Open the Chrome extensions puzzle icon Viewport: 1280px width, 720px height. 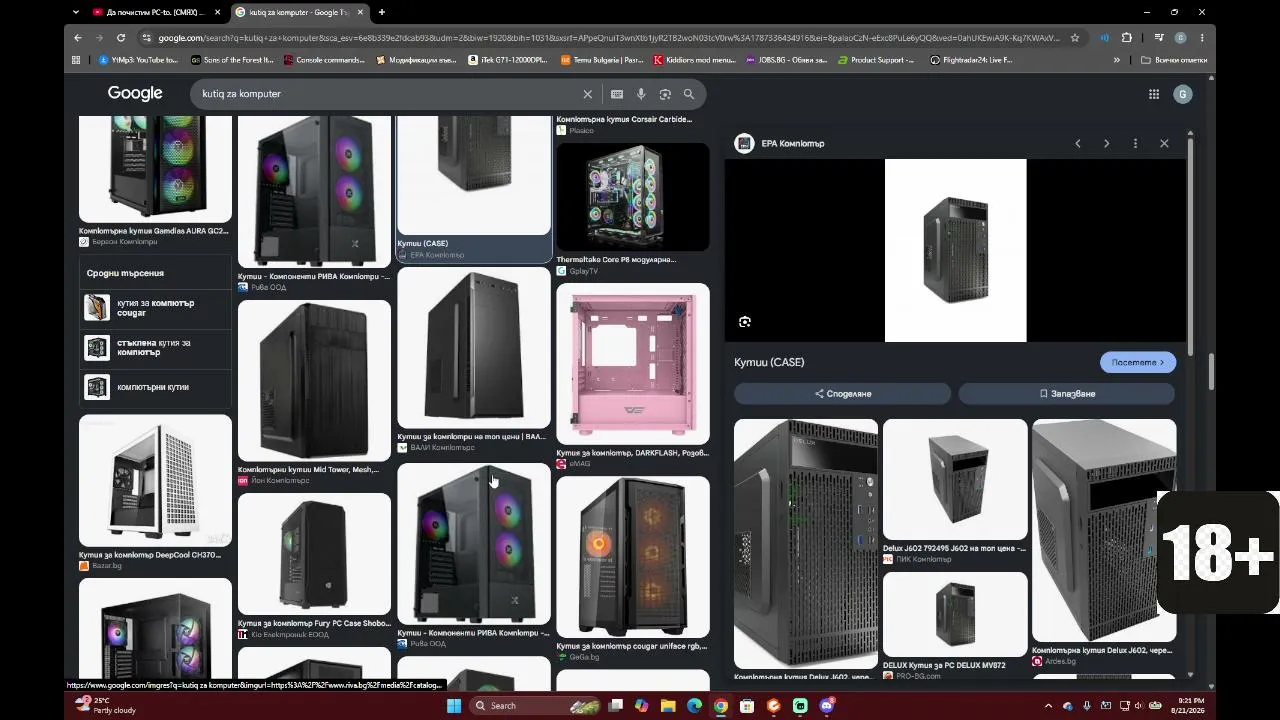pyautogui.click(x=1127, y=38)
